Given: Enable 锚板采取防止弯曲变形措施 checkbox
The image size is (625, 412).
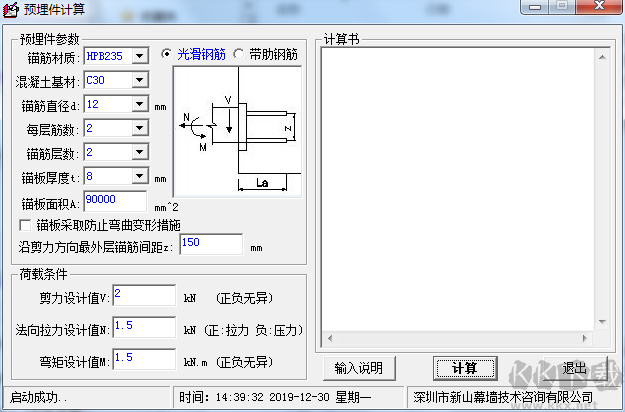Looking at the screenshot, I should tap(25, 226).
